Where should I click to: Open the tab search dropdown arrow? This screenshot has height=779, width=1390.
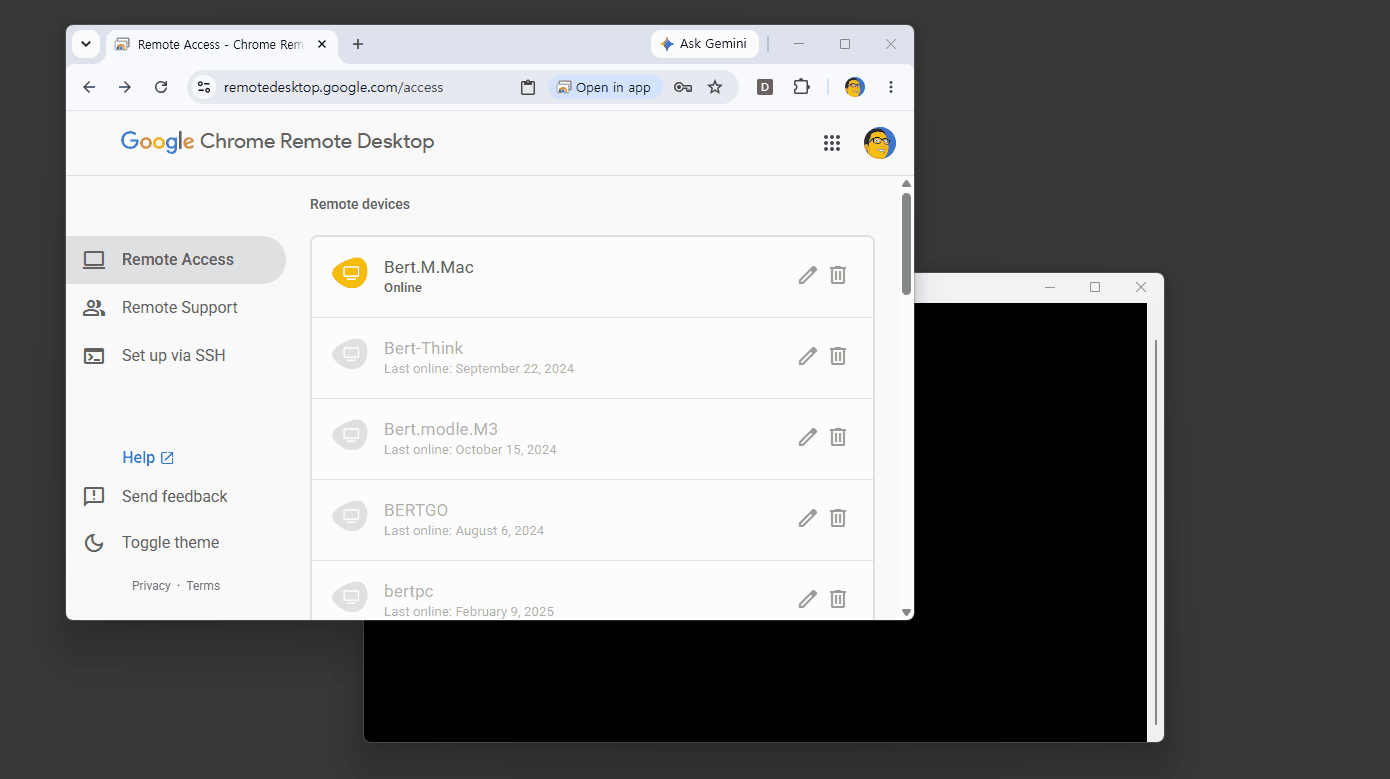click(x=86, y=44)
